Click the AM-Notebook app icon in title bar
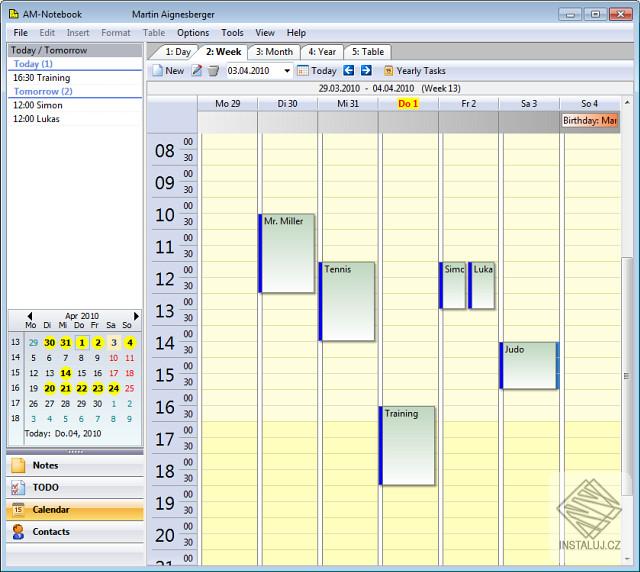The width and height of the screenshot is (640, 572). (14, 14)
